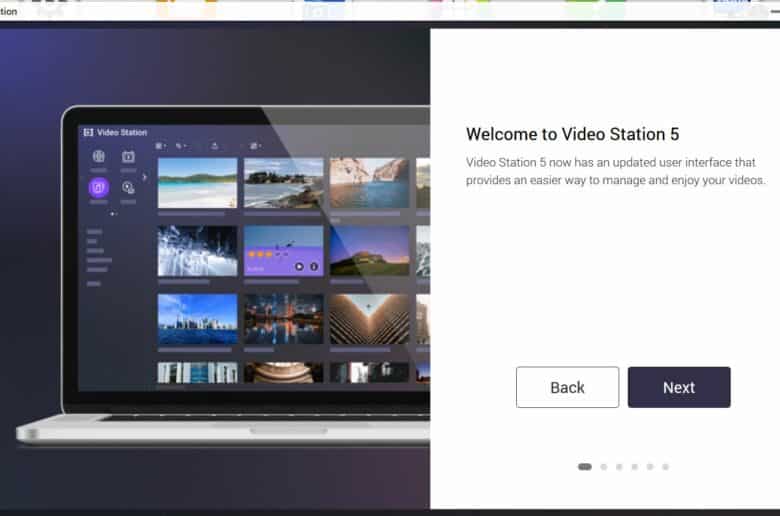
Task: Jump to the second page indicator dot
Action: tap(604, 467)
